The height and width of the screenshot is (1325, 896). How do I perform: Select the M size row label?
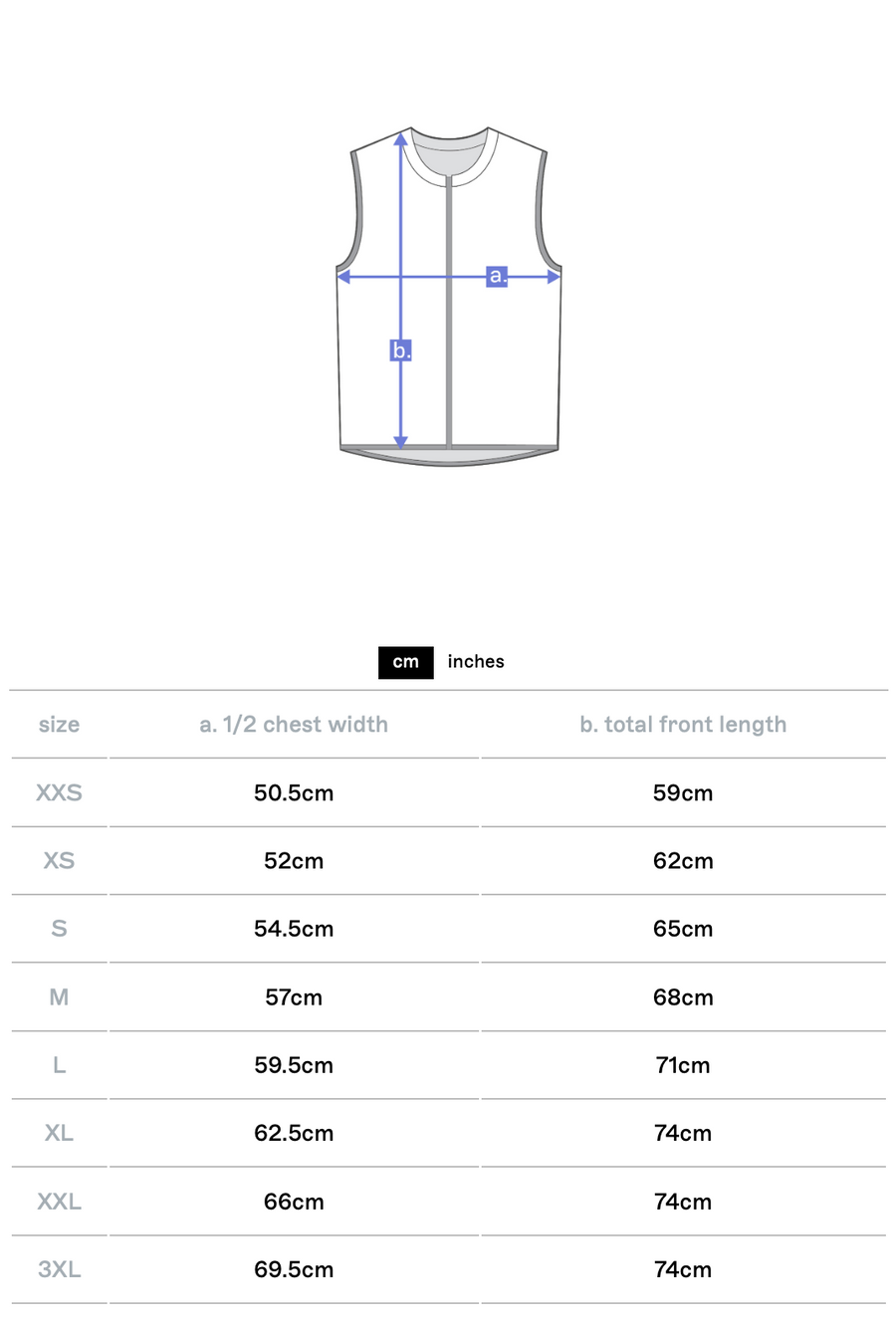pos(59,997)
